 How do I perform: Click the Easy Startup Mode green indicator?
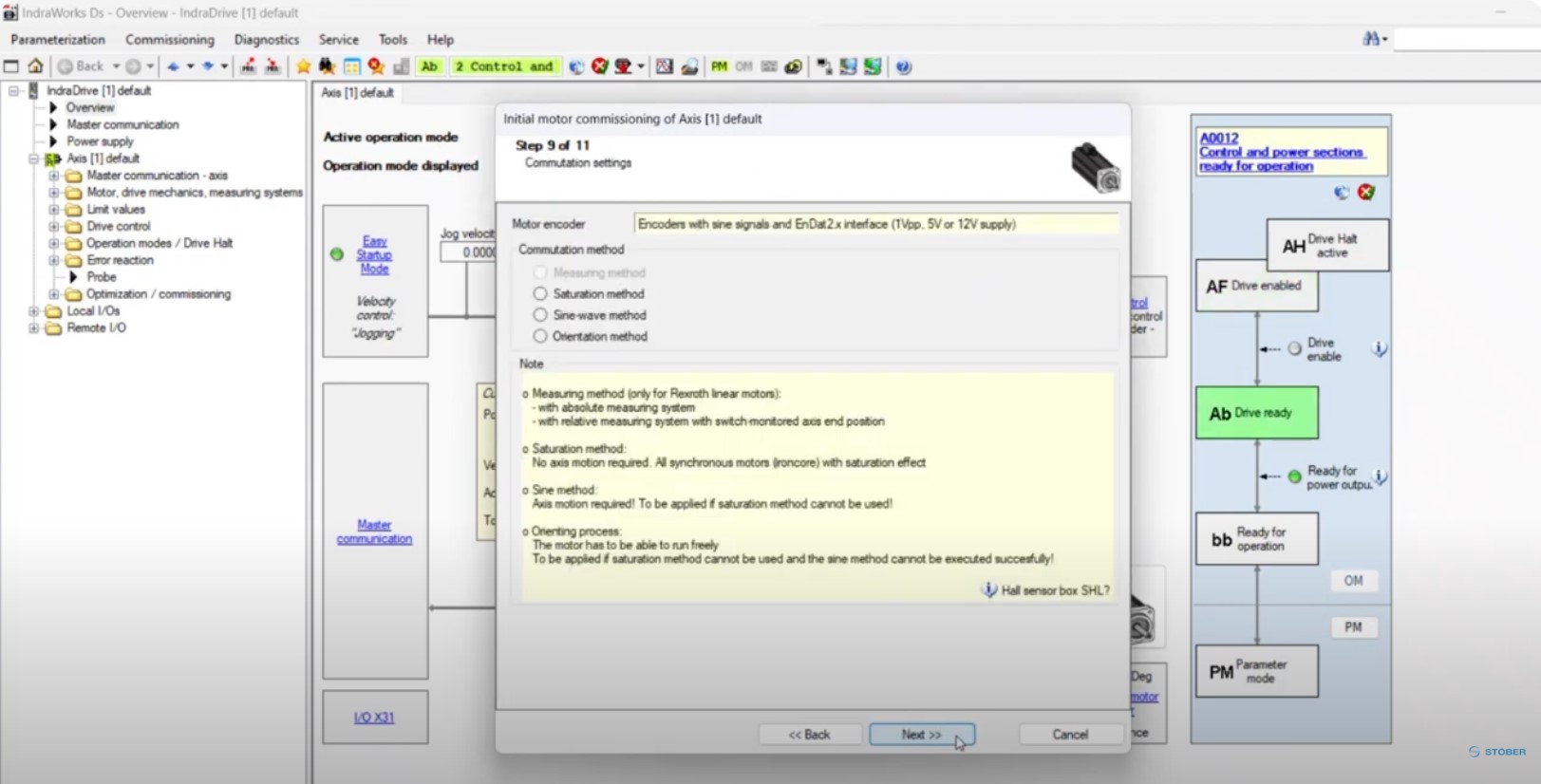(x=337, y=254)
